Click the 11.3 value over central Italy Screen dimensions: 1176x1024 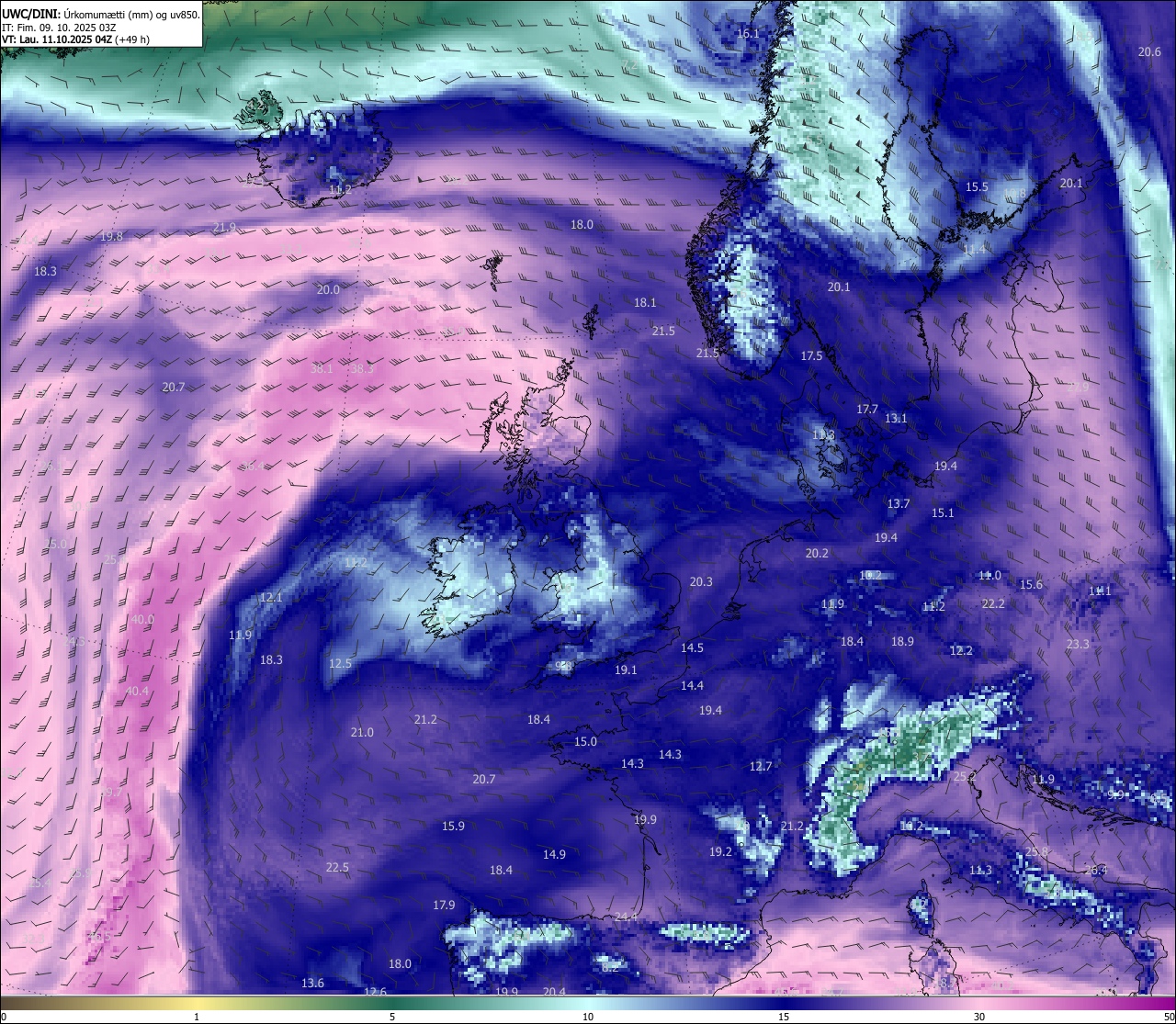[x=980, y=871]
